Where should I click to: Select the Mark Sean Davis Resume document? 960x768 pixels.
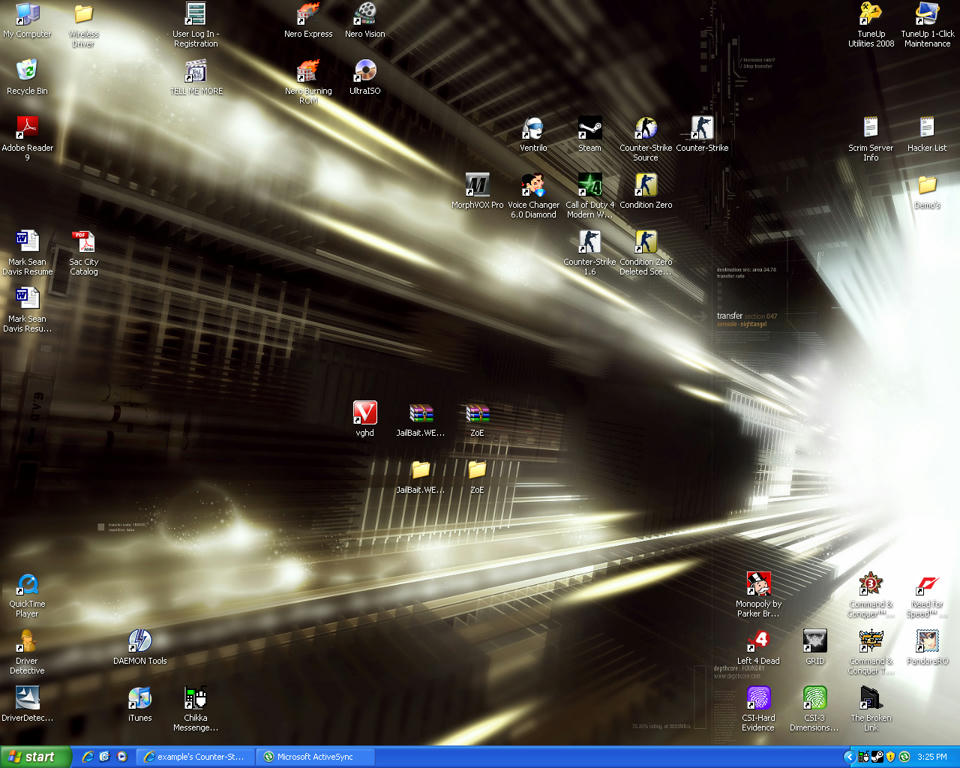(27, 253)
